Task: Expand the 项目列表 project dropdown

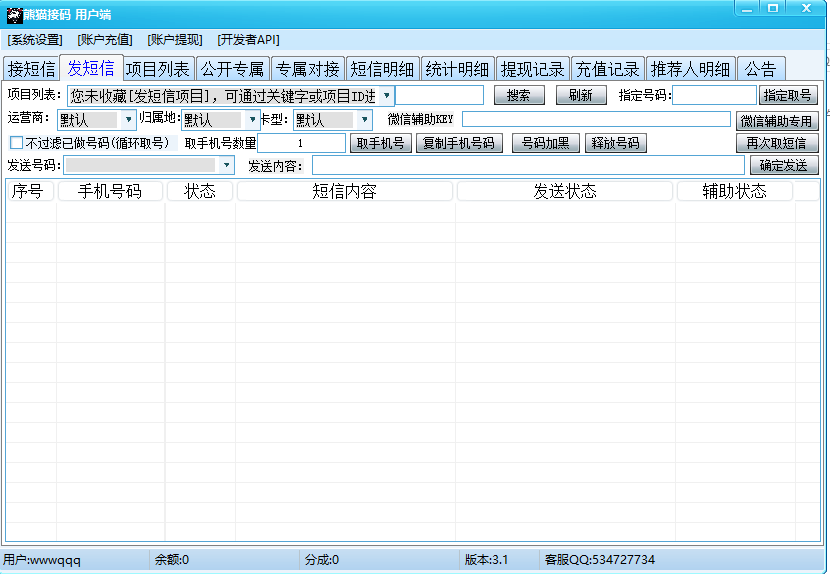Action: pos(387,96)
